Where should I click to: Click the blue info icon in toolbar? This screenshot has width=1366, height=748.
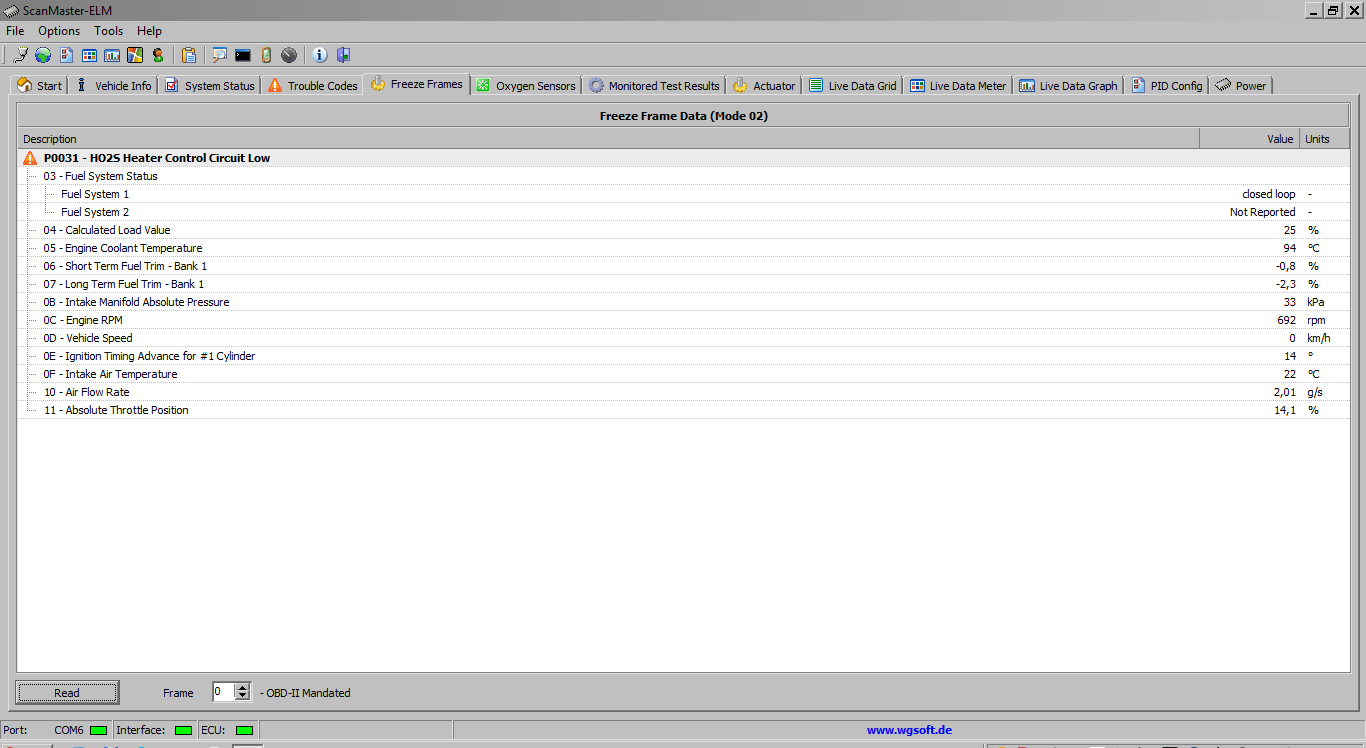(x=320, y=55)
